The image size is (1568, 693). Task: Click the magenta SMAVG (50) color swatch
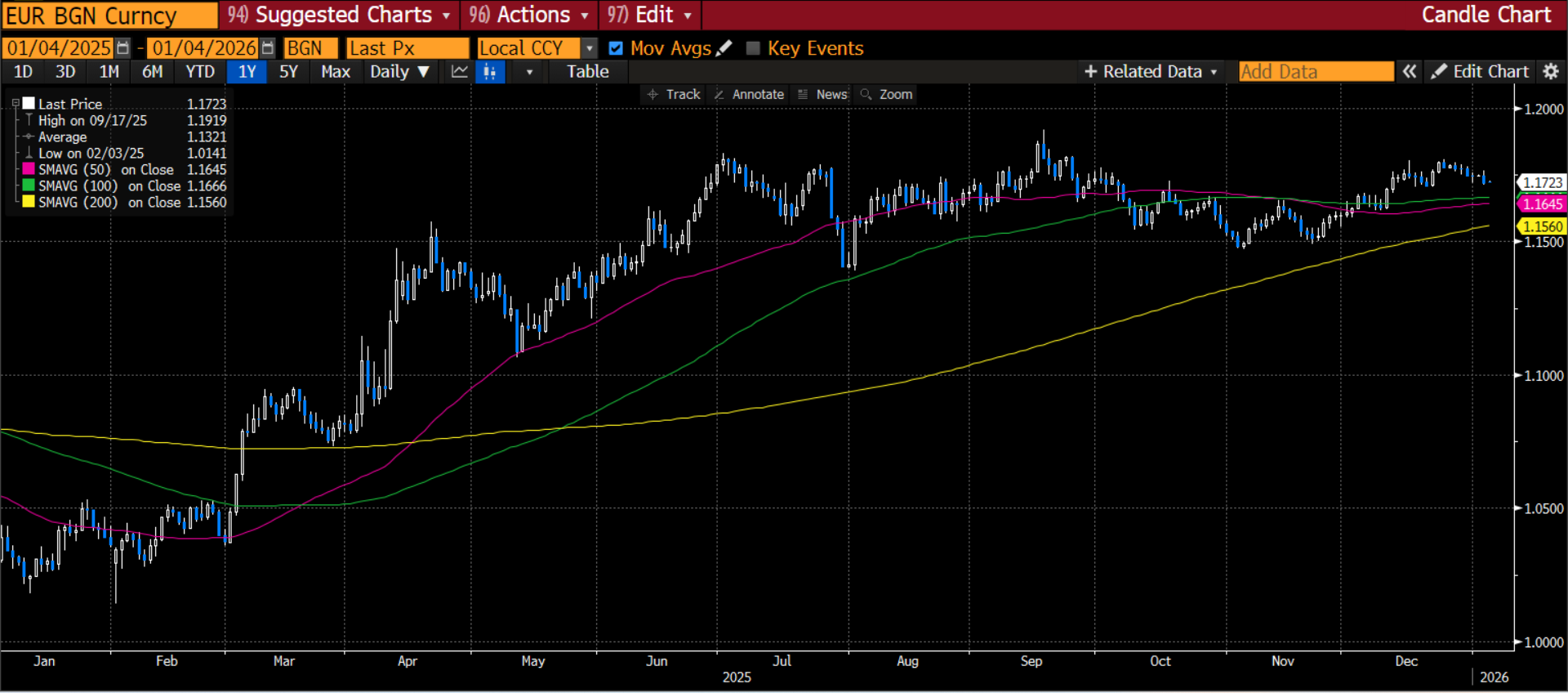tap(29, 169)
